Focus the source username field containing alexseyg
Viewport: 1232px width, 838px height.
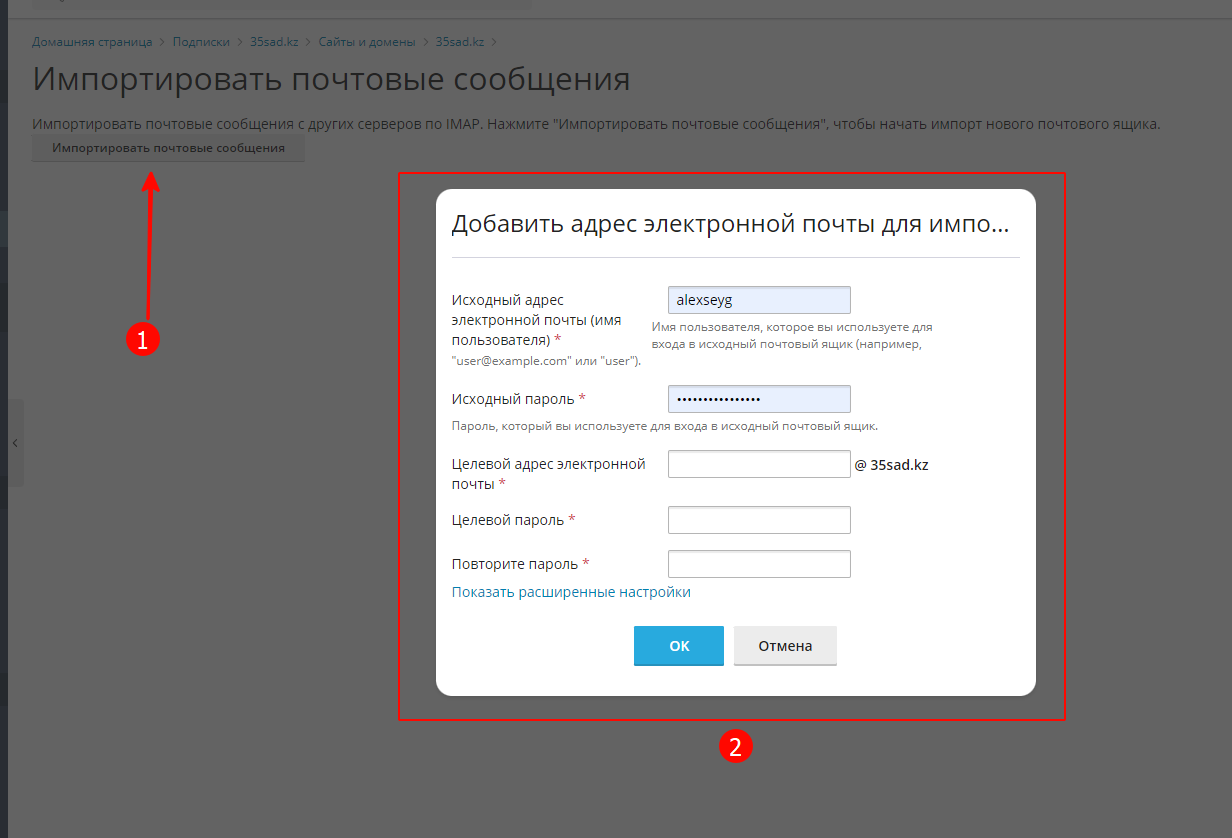pos(758,300)
